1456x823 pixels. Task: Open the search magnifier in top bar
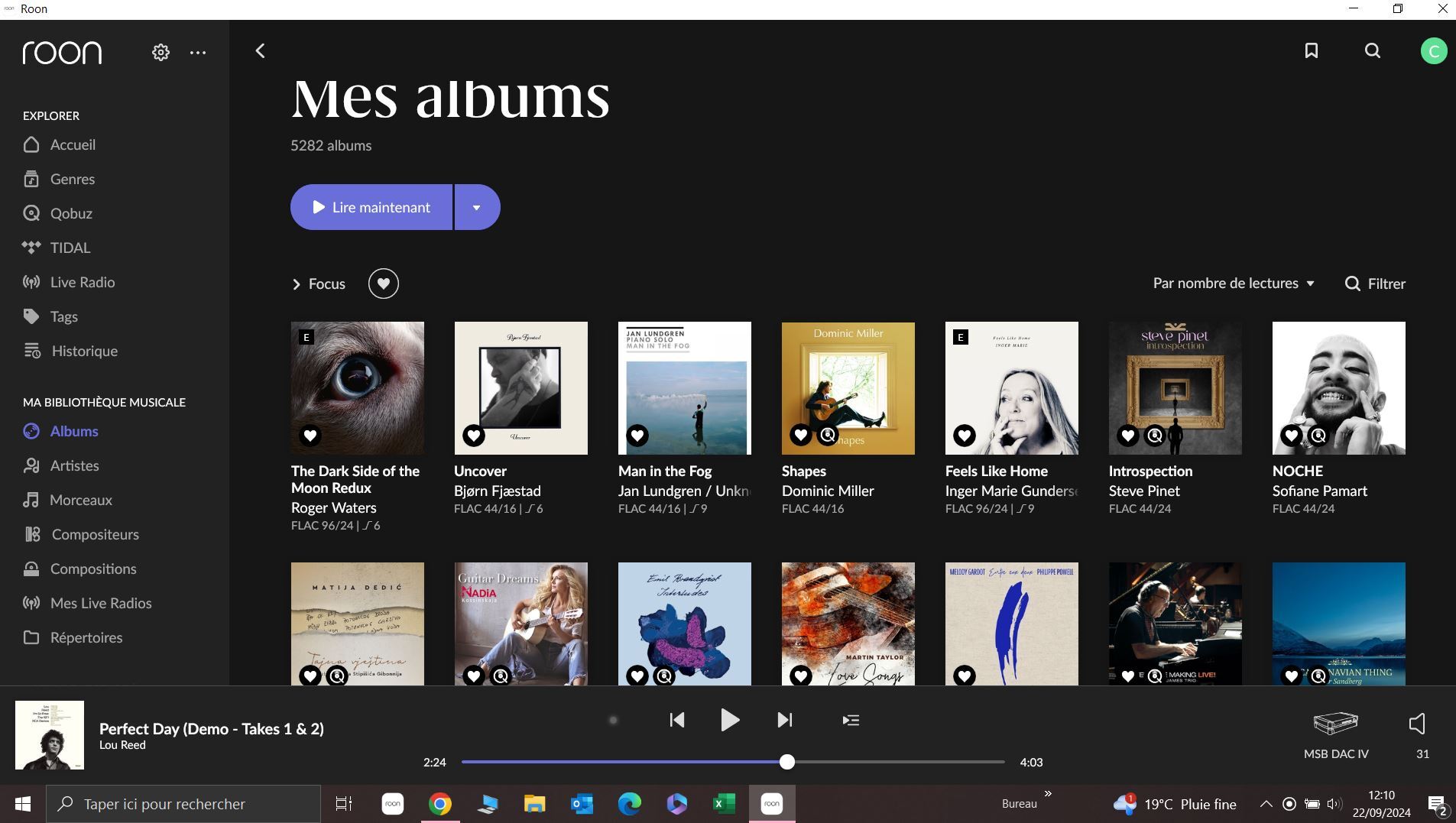(1373, 50)
